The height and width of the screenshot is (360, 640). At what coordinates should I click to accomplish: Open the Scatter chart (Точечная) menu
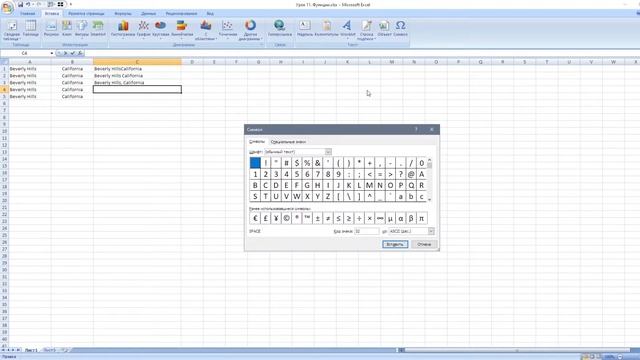pos(228,29)
